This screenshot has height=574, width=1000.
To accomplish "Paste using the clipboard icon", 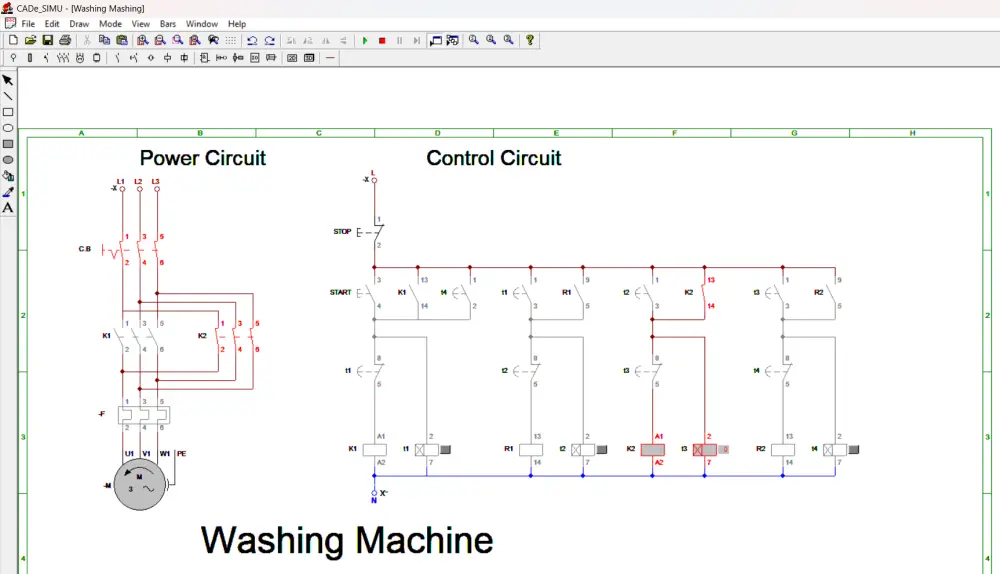I will (121, 40).
